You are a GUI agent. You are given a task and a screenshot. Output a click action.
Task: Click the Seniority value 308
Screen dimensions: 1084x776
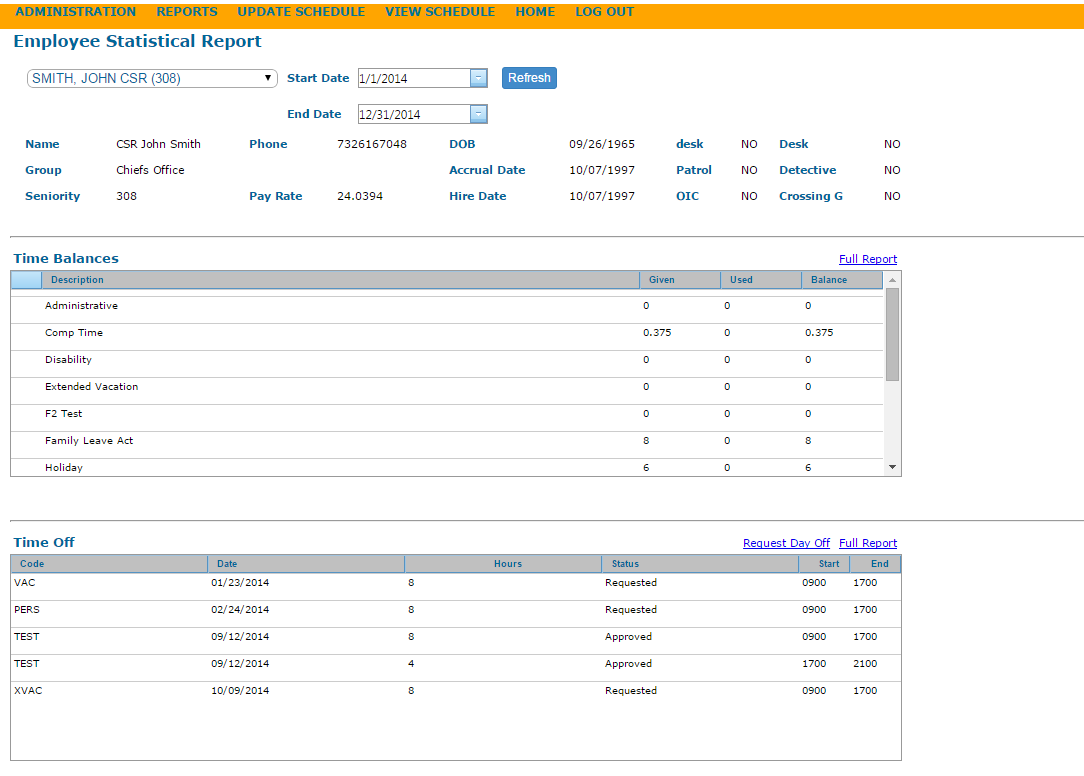coord(127,196)
